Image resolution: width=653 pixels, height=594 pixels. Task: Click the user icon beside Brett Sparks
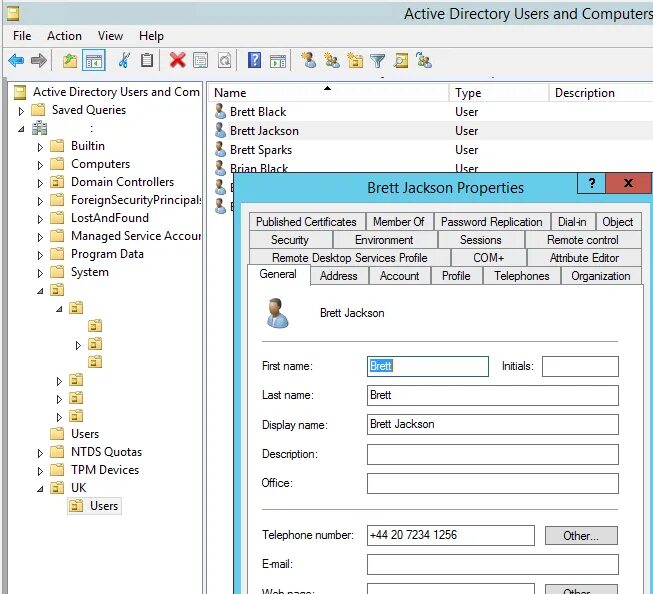(220, 149)
